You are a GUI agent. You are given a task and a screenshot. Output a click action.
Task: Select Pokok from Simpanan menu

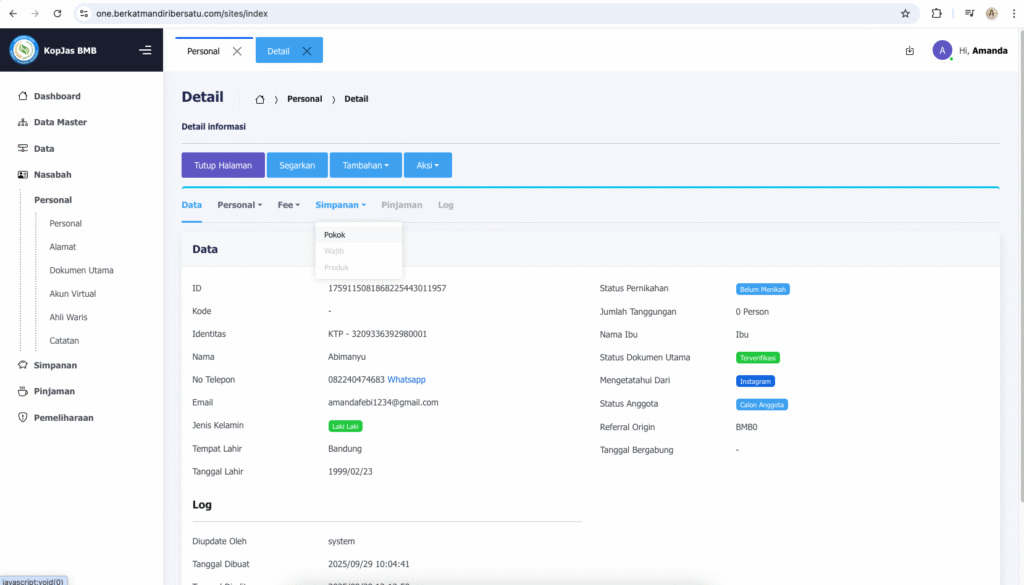coord(335,235)
